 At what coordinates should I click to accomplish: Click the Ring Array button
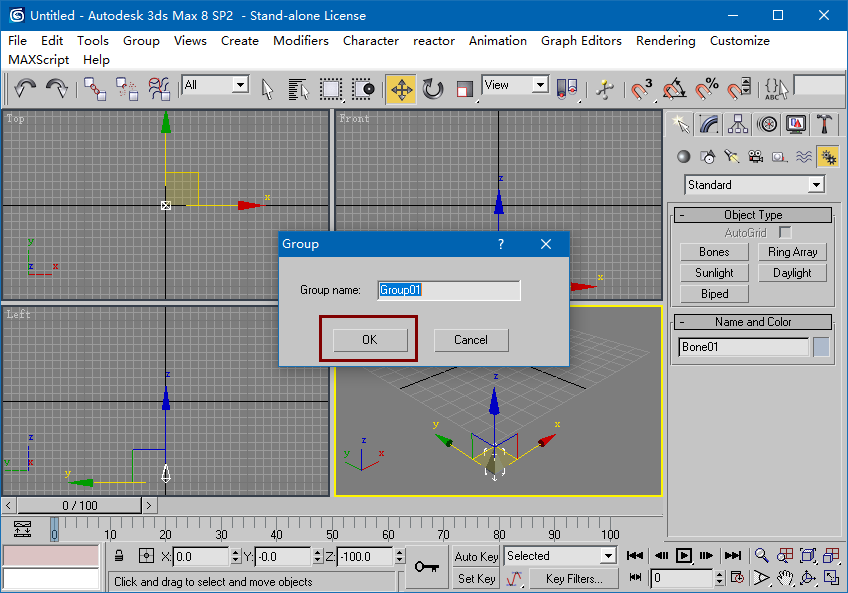point(792,252)
